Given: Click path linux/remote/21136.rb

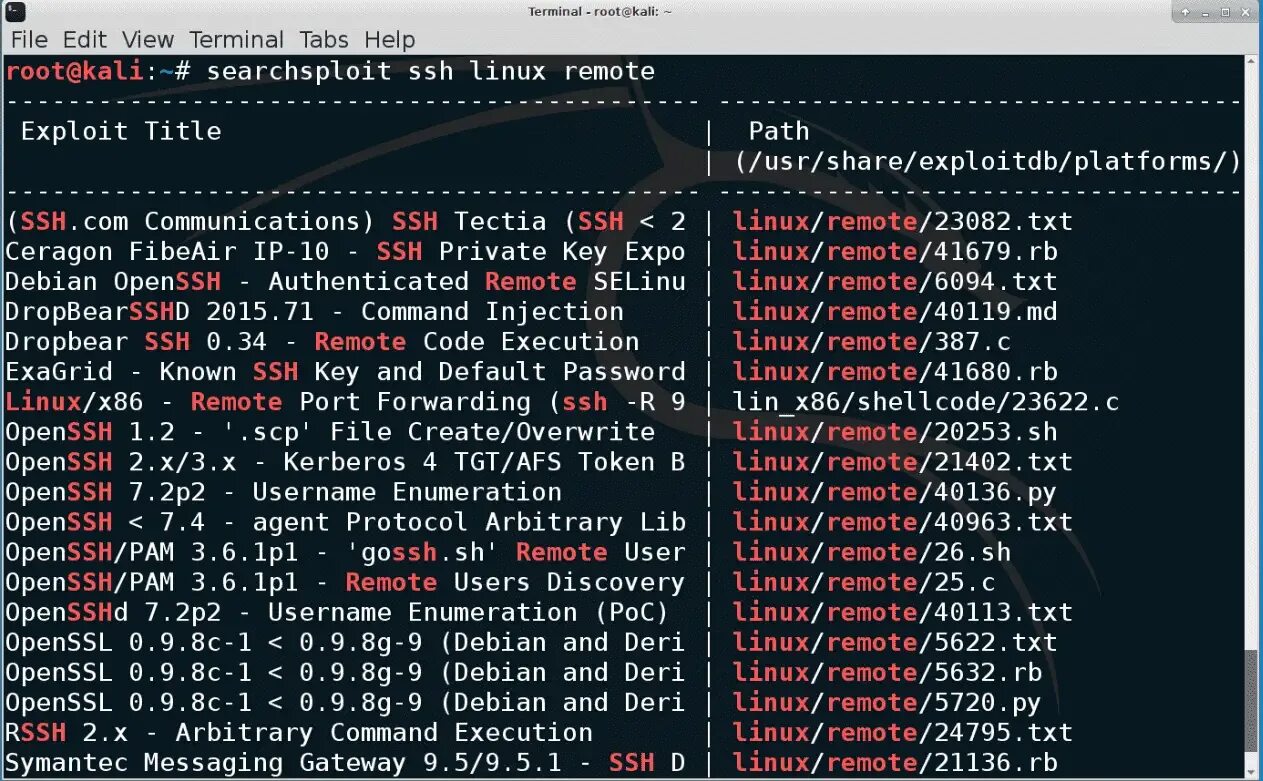Looking at the screenshot, I should 895,762.
